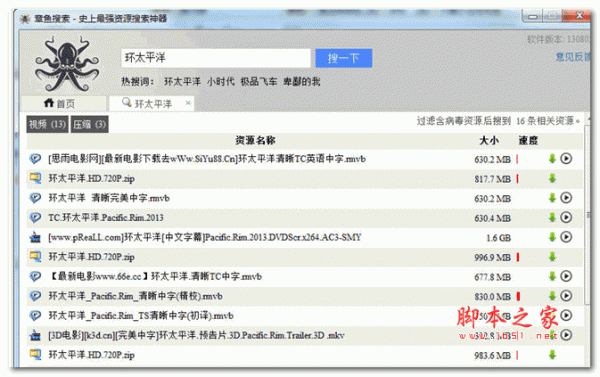
Task: Play 环太平洋 清晰完美中字.rmvb
Action: click(x=566, y=198)
